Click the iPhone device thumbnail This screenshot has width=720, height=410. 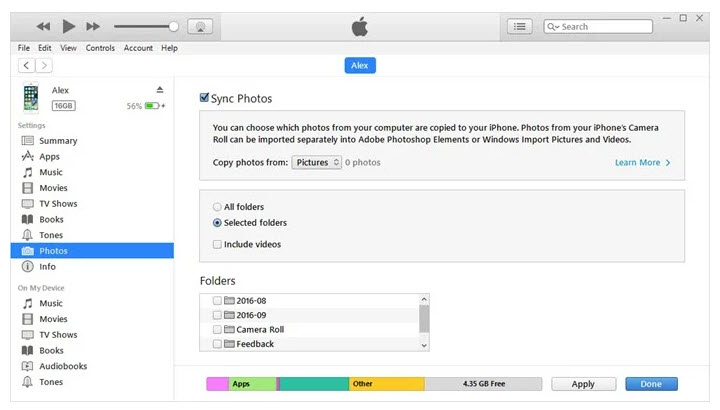(31, 98)
